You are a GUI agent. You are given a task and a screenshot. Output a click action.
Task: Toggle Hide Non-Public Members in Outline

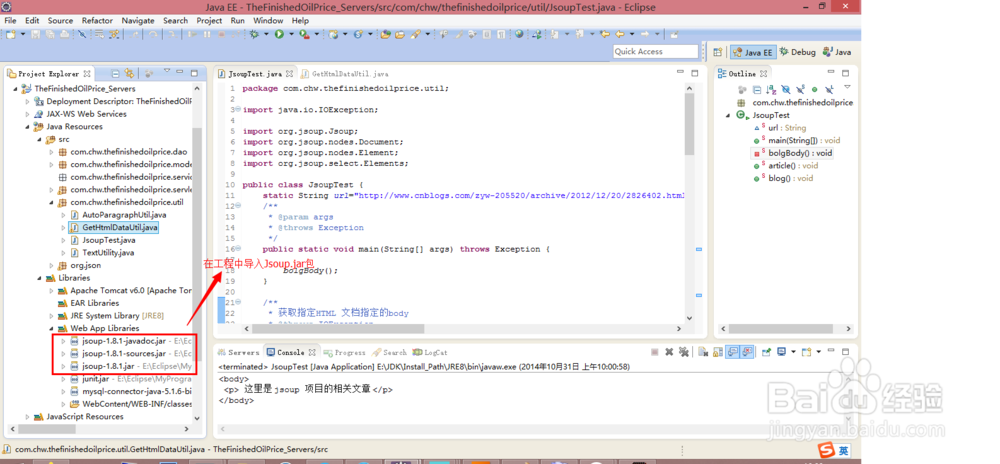click(815, 90)
